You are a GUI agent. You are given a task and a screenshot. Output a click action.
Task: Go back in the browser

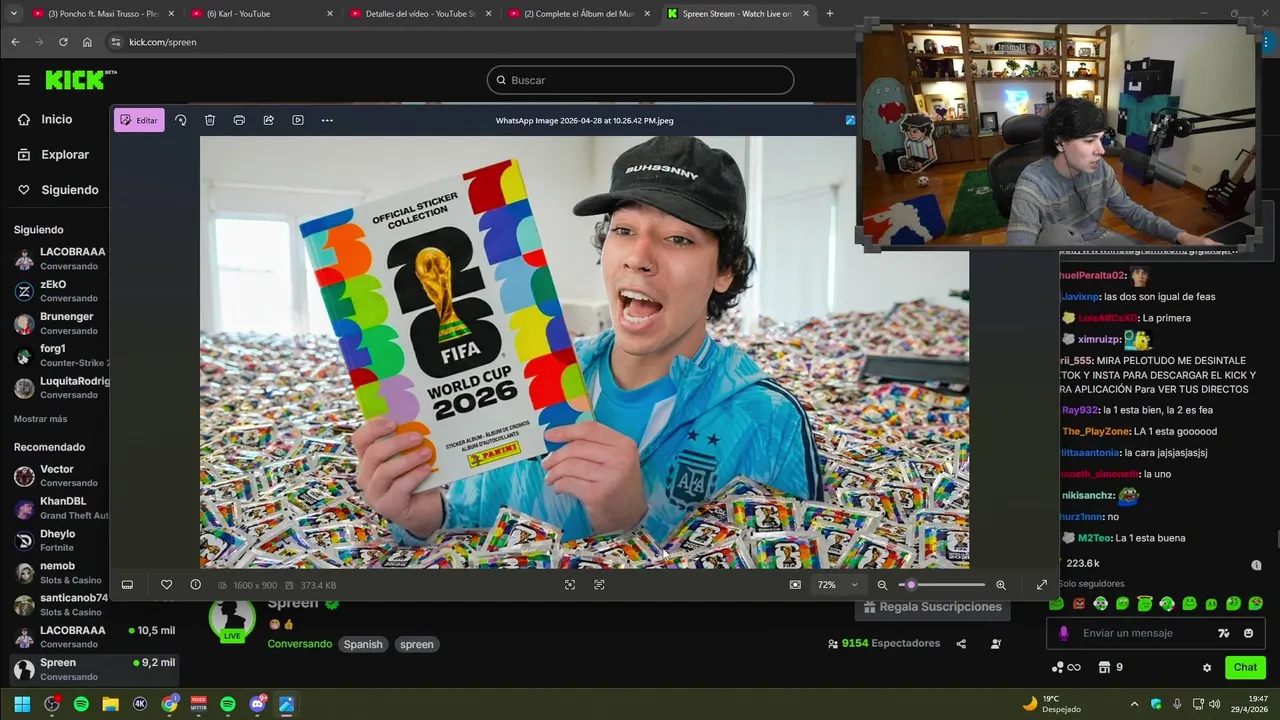pos(15,42)
